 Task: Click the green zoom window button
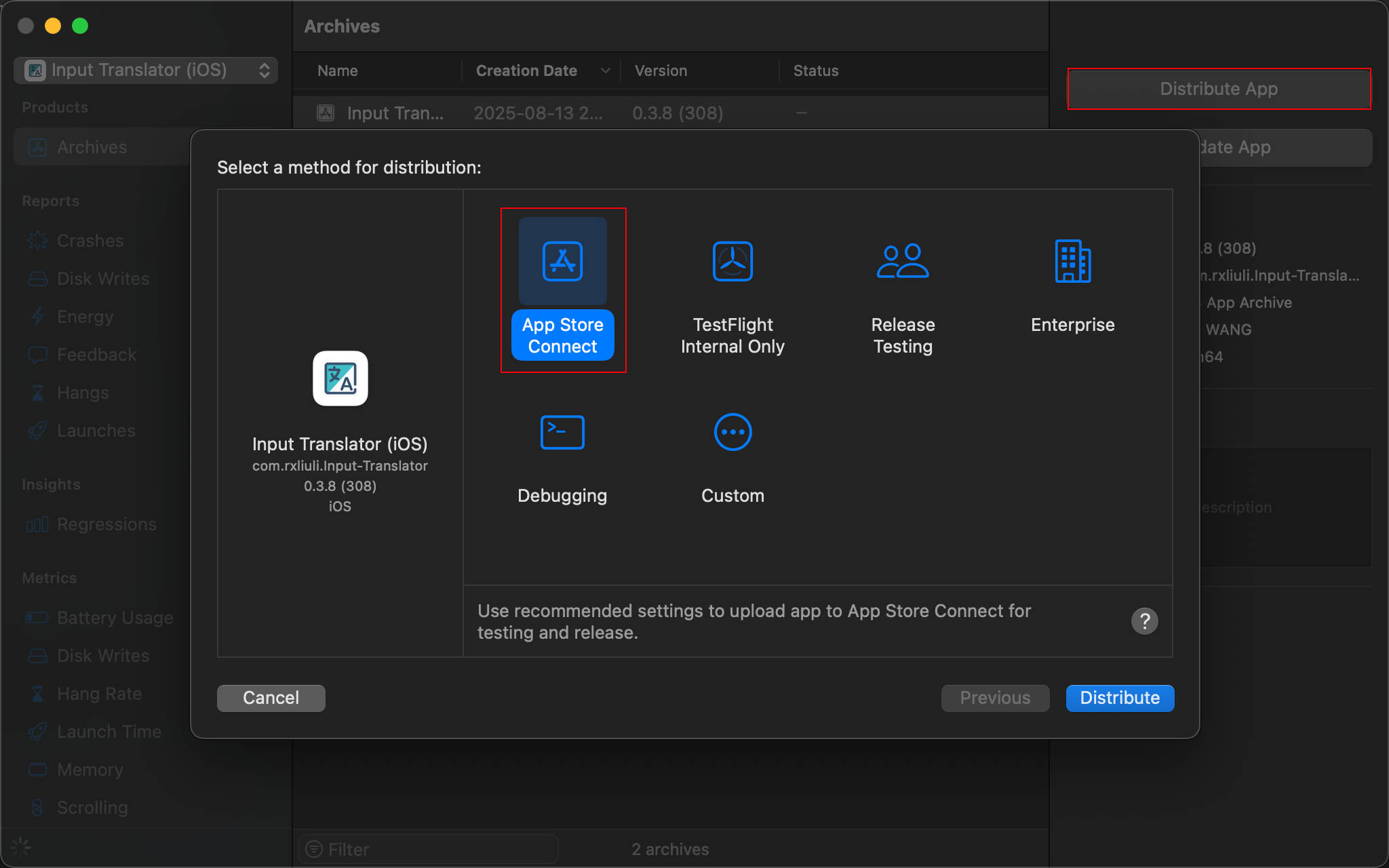pyautogui.click(x=80, y=26)
